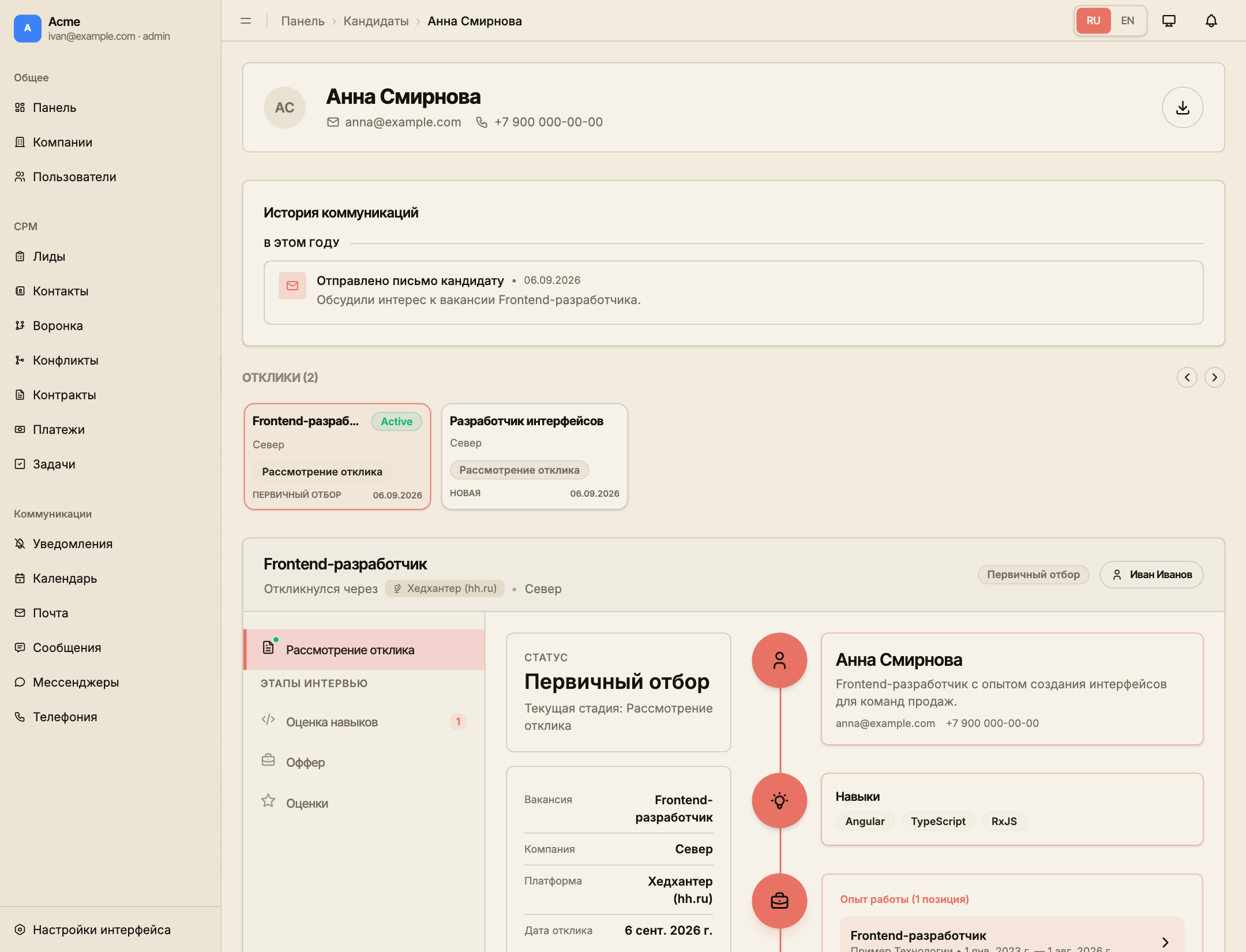Open the Оценка навыков interview stage

click(x=365, y=722)
